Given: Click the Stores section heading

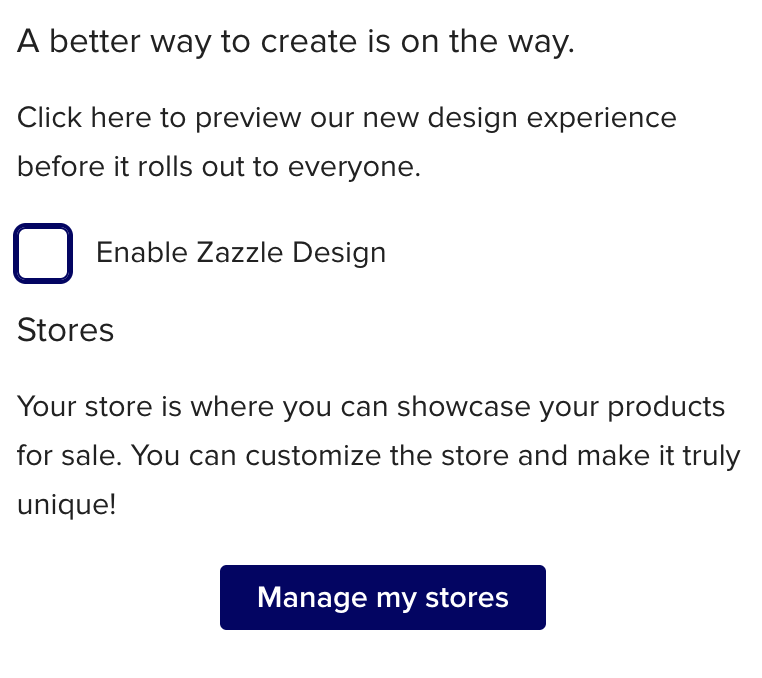Looking at the screenshot, I should [x=66, y=330].
